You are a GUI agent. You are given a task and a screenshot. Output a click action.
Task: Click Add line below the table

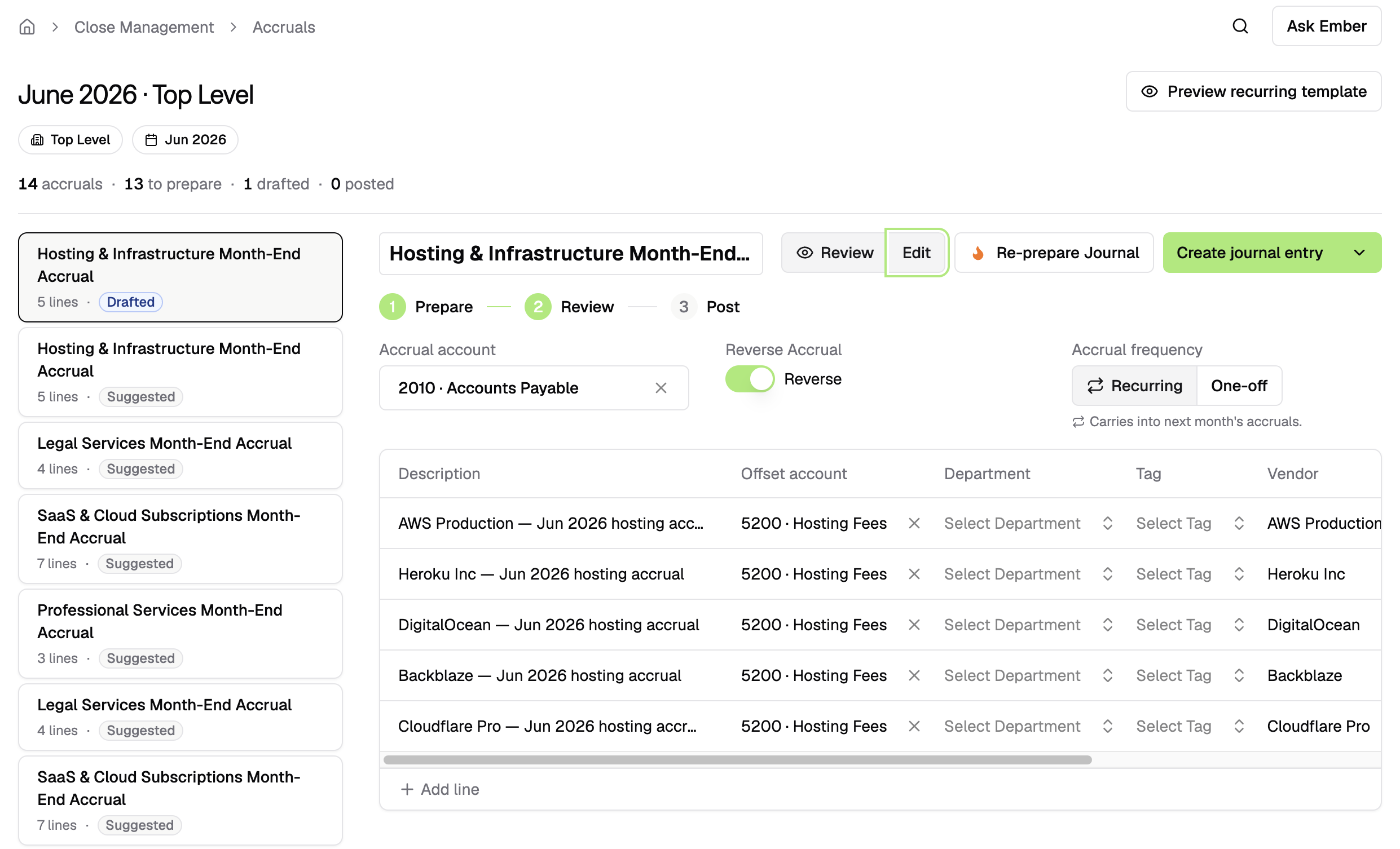coord(440,789)
